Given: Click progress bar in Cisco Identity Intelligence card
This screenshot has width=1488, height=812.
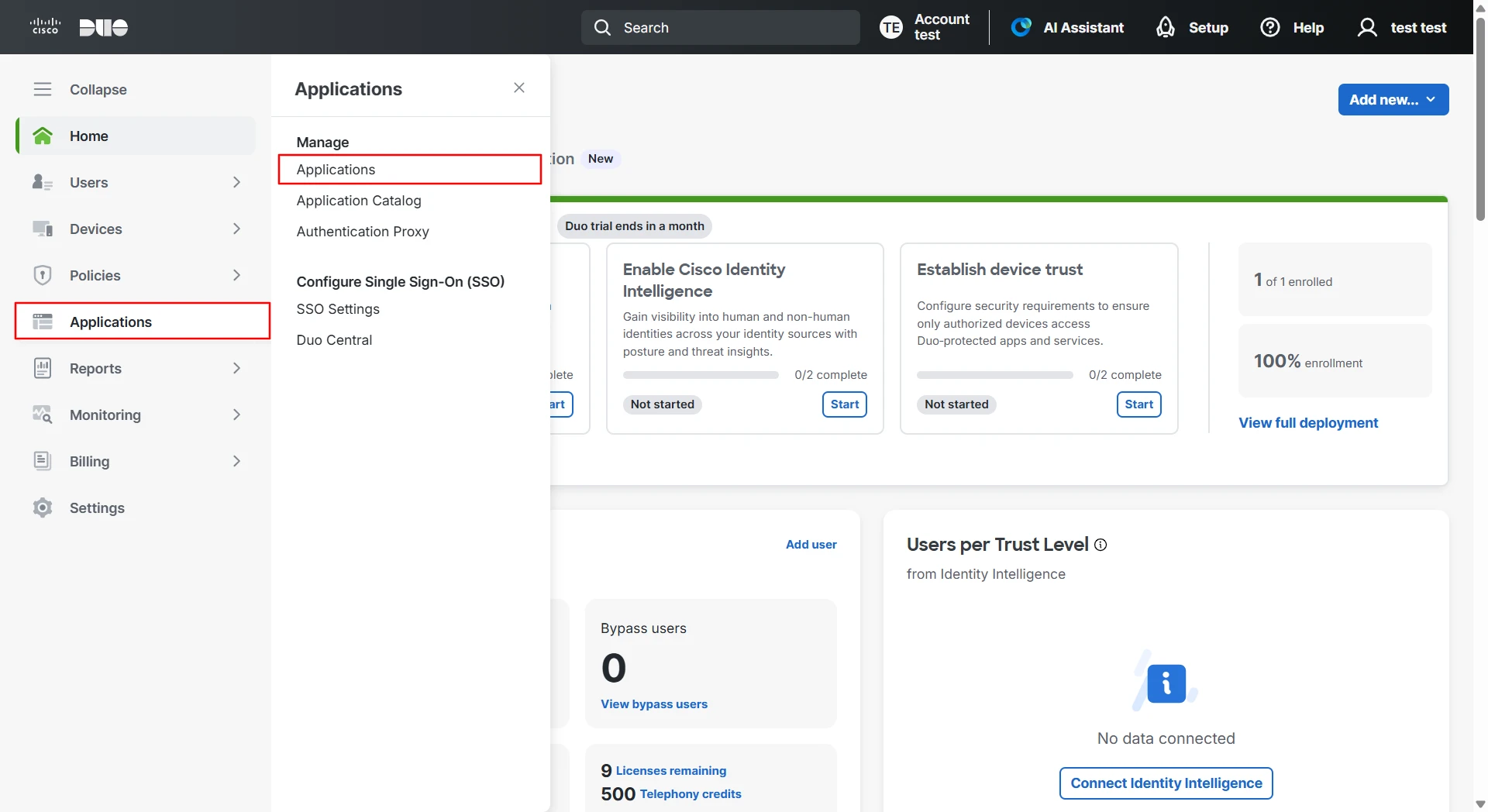Looking at the screenshot, I should click(x=701, y=375).
